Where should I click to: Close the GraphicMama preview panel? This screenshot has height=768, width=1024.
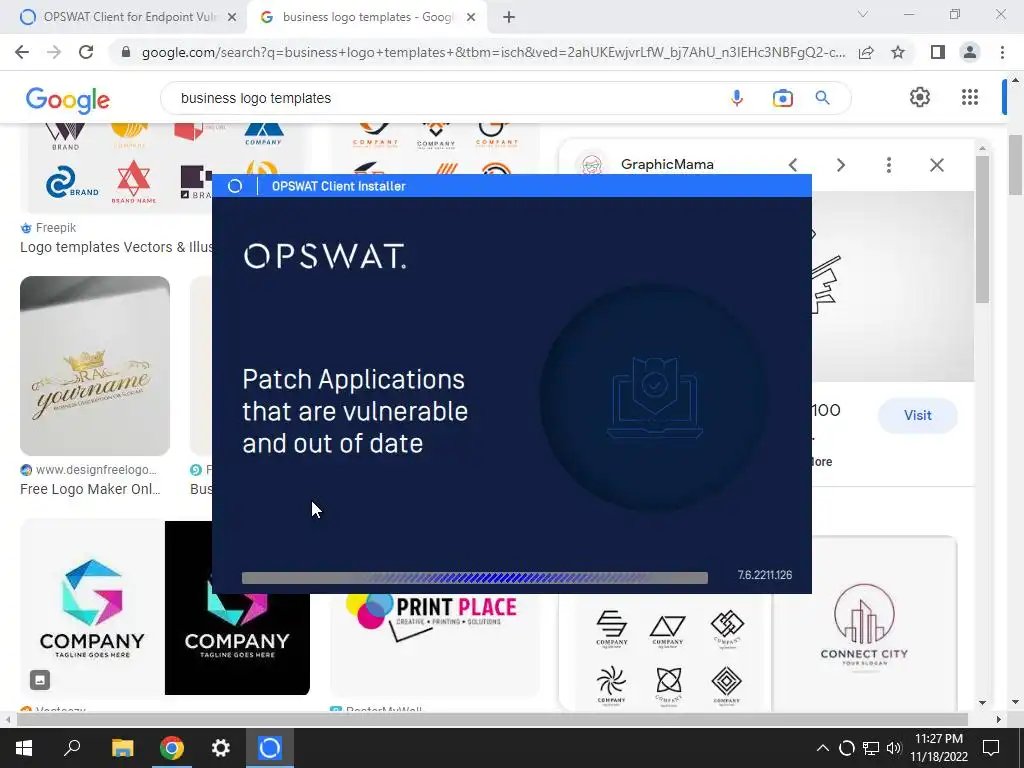[937, 165]
